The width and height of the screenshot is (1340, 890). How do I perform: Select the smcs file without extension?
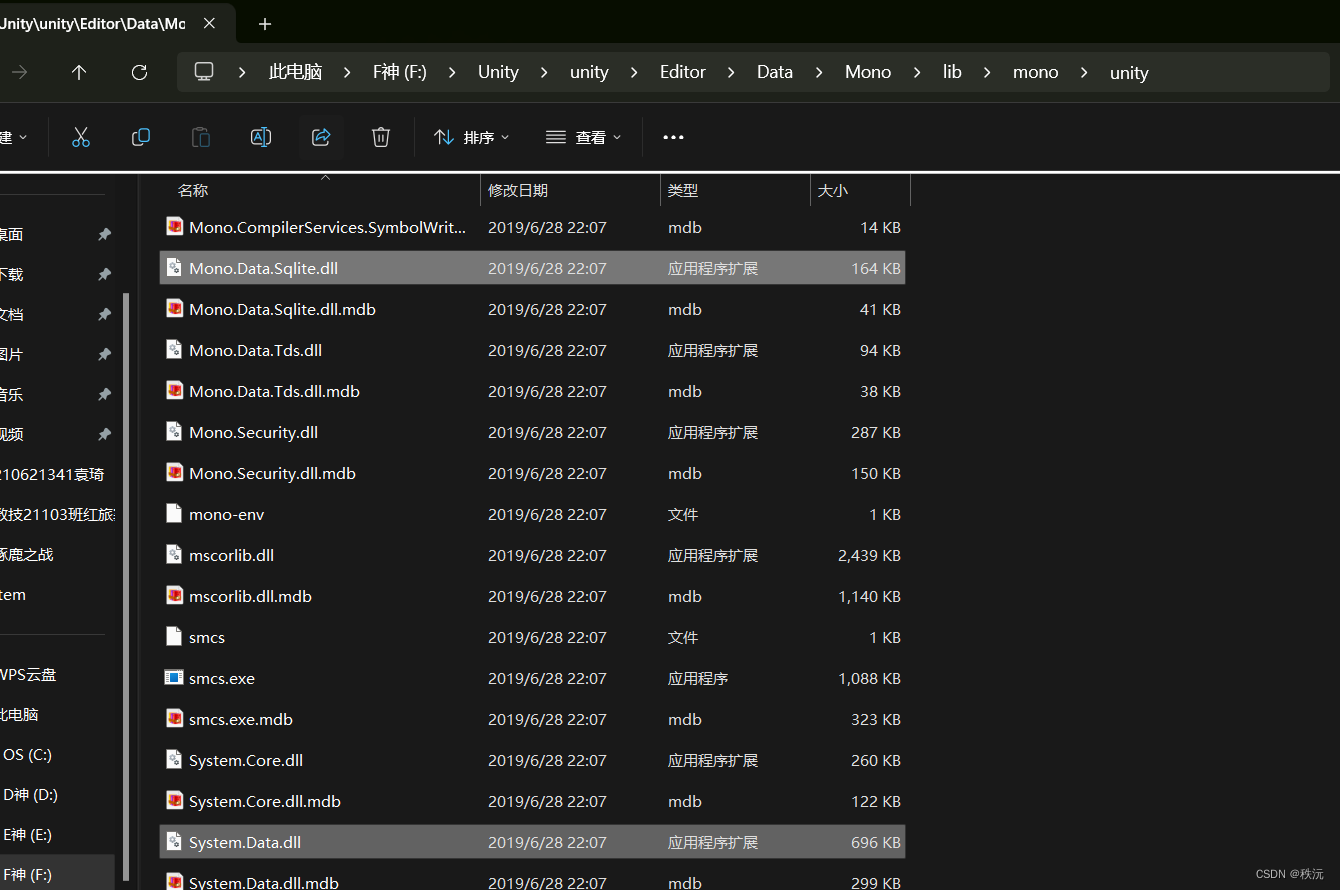click(x=532, y=637)
